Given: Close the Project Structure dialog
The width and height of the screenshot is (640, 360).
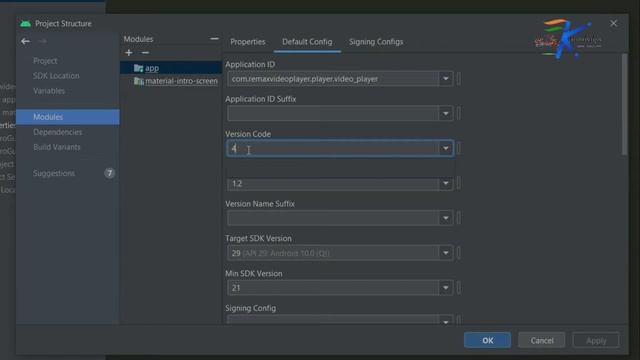Looking at the screenshot, I should click(x=613, y=24).
